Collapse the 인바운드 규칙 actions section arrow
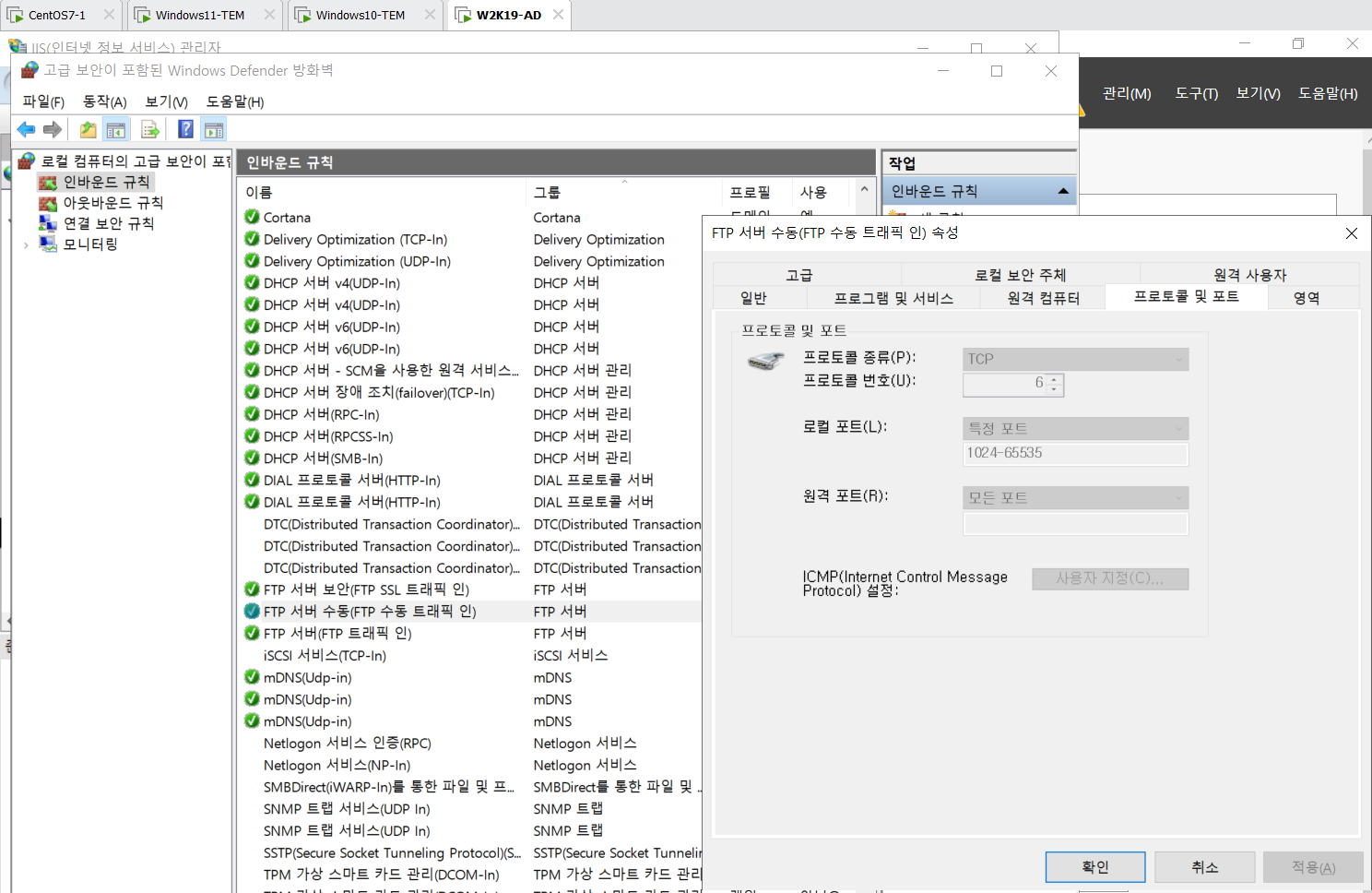 tap(1063, 191)
